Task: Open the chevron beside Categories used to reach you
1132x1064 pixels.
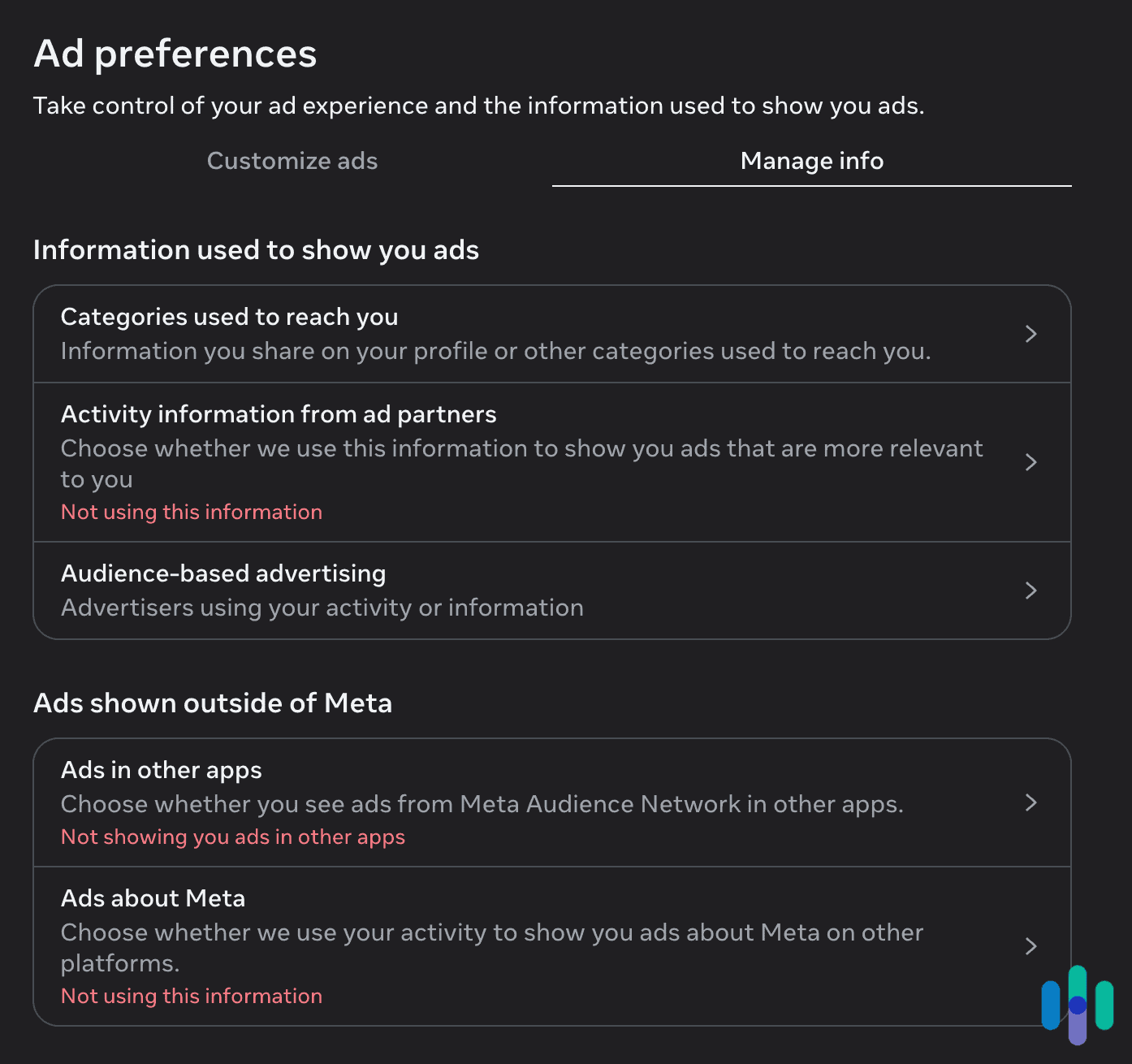Action: [x=1031, y=334]
